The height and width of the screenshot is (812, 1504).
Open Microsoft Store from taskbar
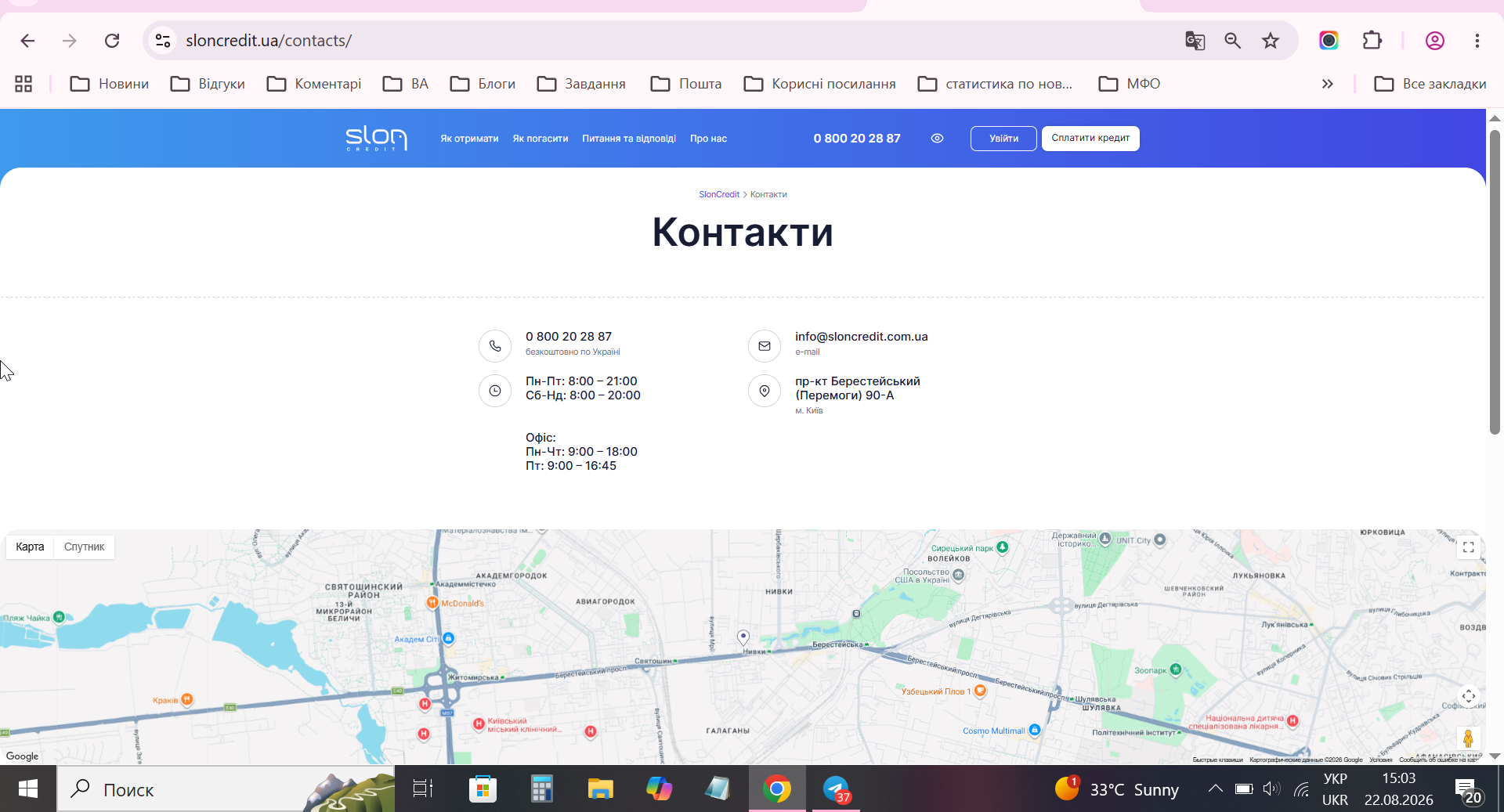point(483,789)
